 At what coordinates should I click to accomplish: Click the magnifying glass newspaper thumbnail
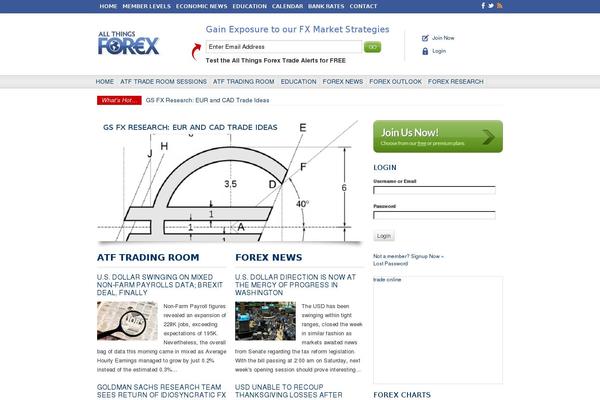pyautogui.click(x=127, y=321)
